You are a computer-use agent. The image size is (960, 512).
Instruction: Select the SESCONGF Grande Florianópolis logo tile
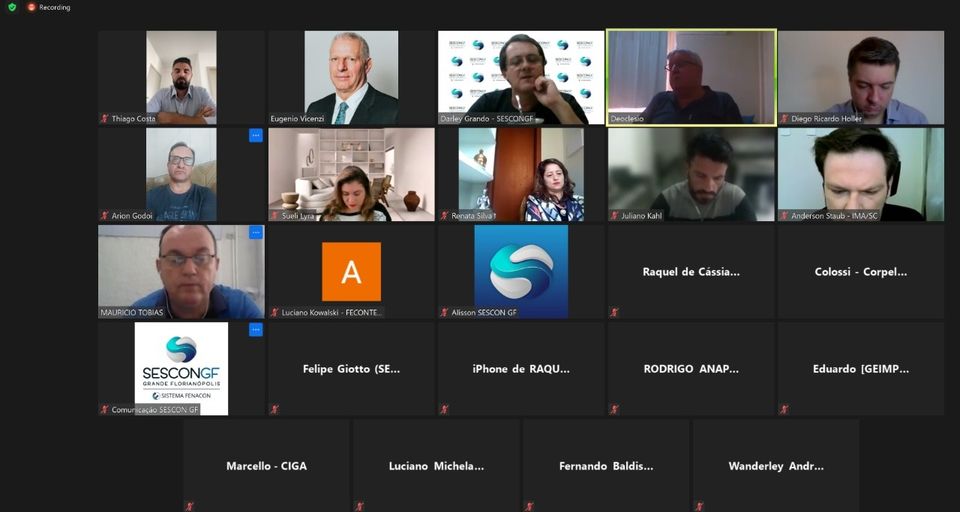[181, 369]
